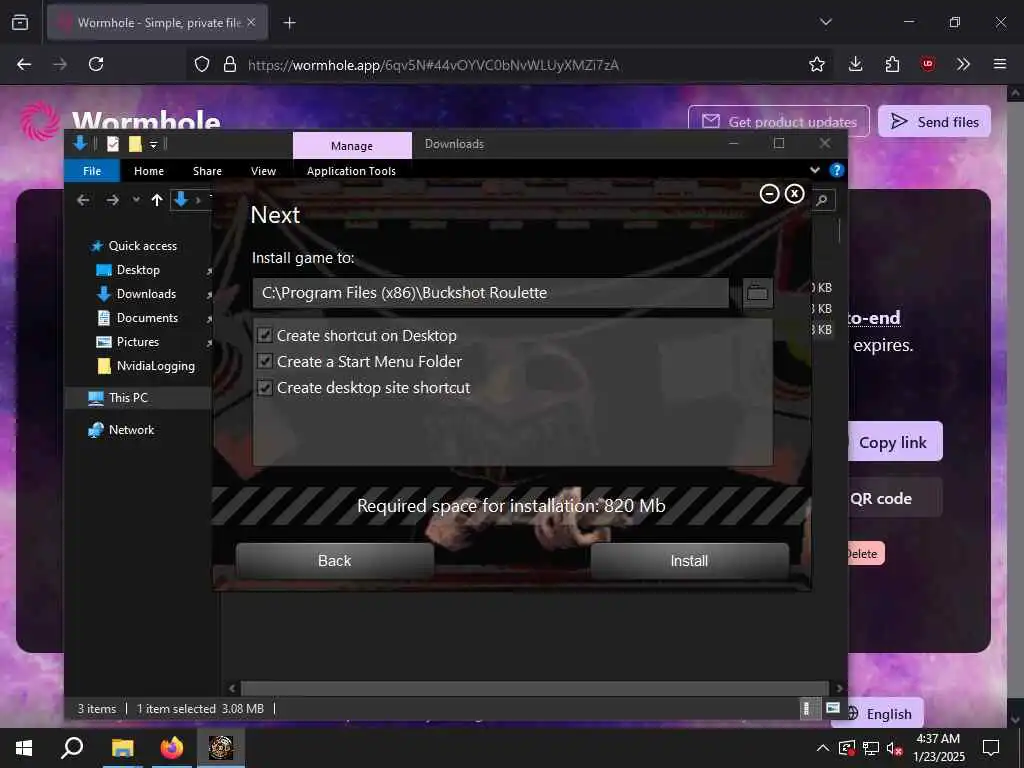Click the Wormhole logo icon
This screenshot has width=1024, height=768.
39,121
